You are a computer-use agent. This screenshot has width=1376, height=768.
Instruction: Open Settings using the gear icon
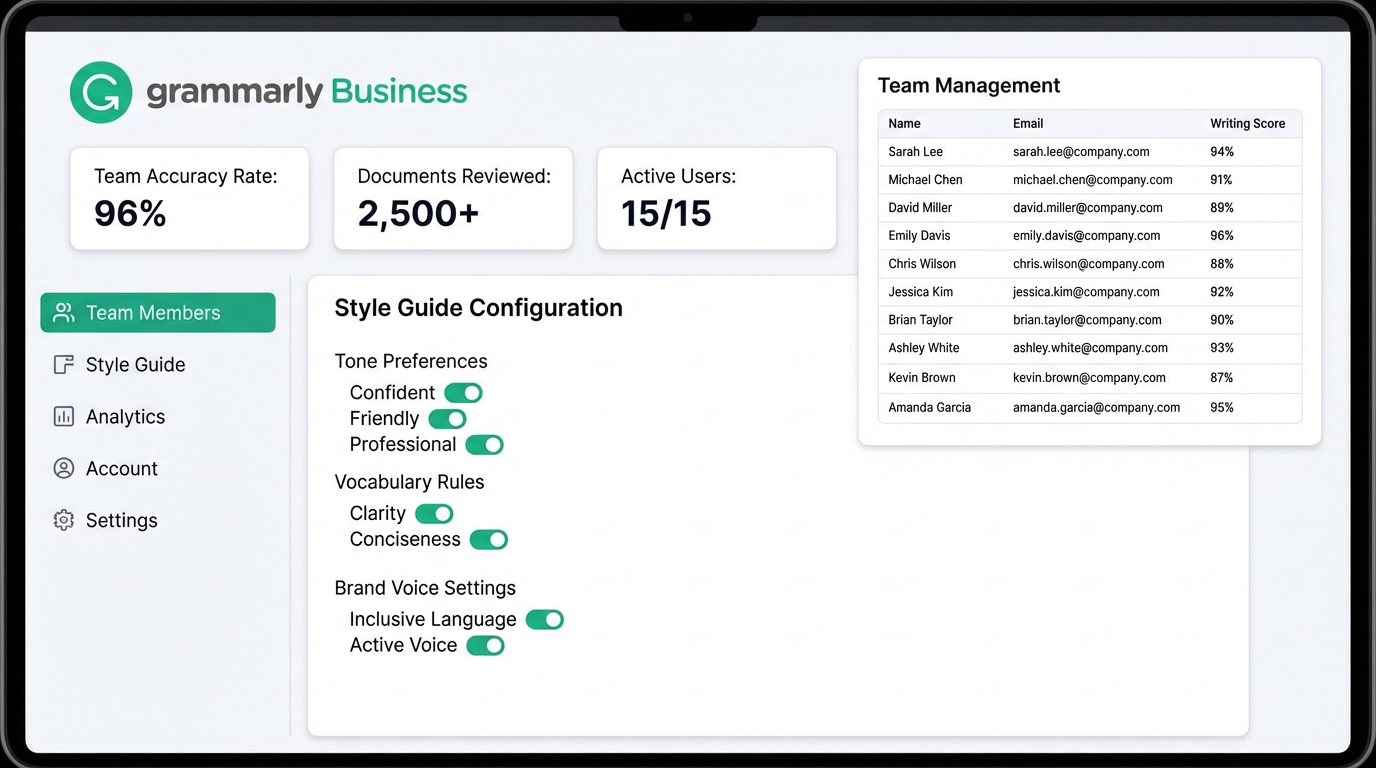tap(63, 520)
